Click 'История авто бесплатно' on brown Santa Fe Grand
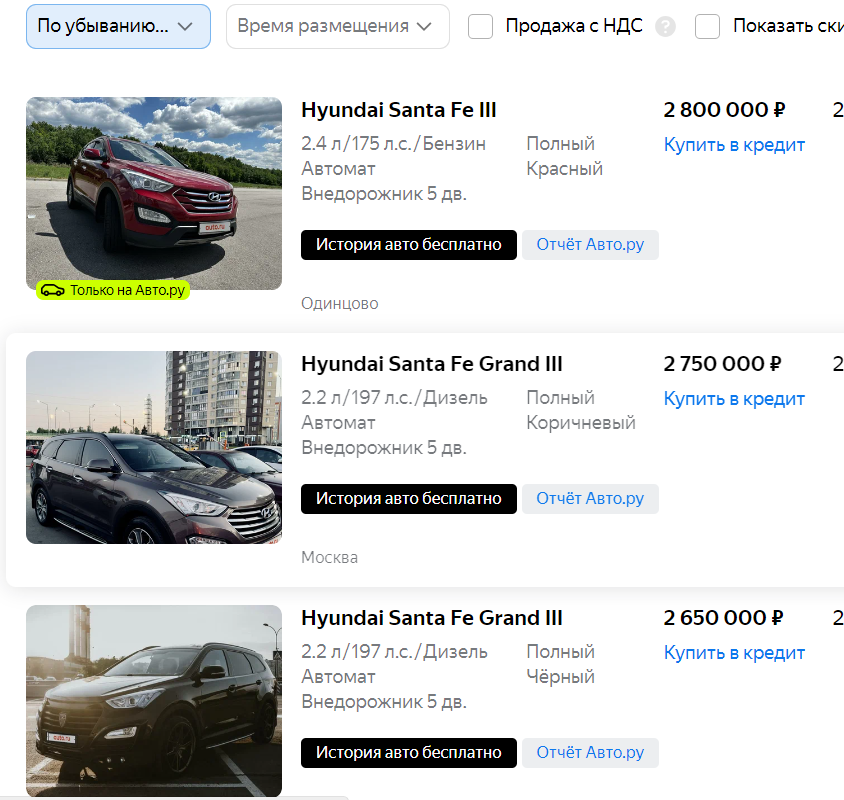Screen dimensions: 844x800 (409, 499)
